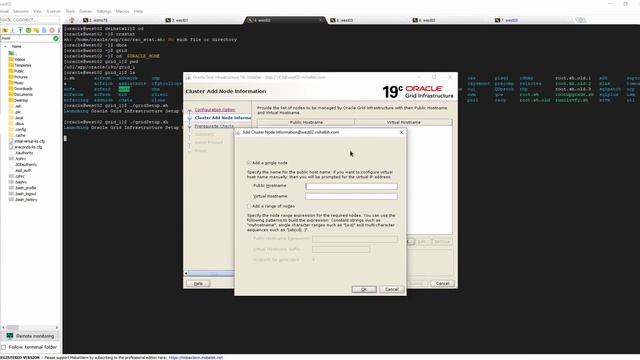
Task: Select the anaconda-ks.cfg file
Action: 25,147
